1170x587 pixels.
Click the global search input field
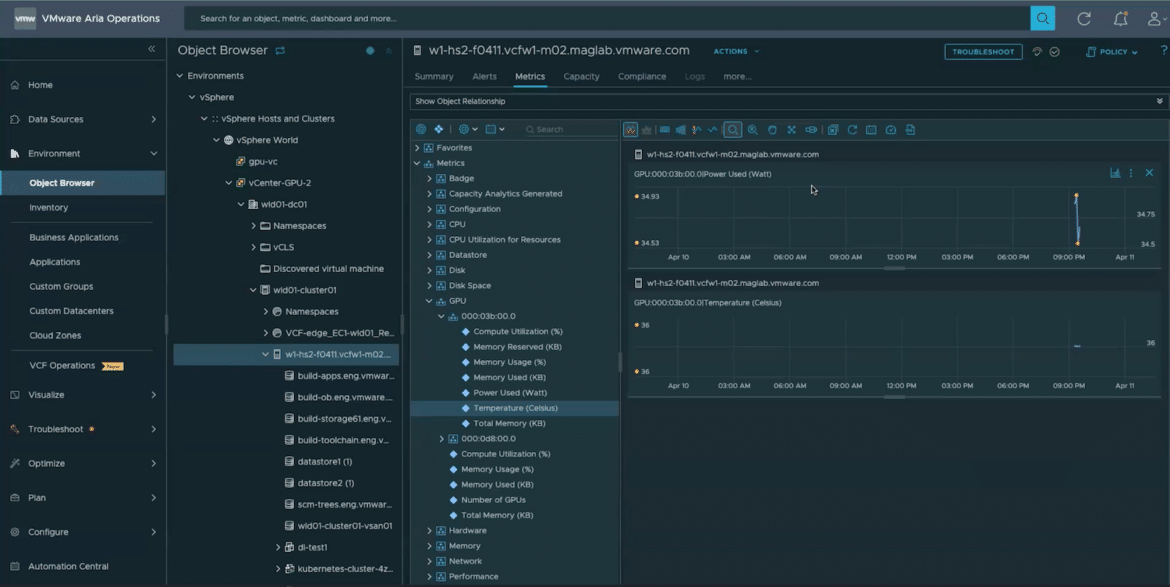607,19
